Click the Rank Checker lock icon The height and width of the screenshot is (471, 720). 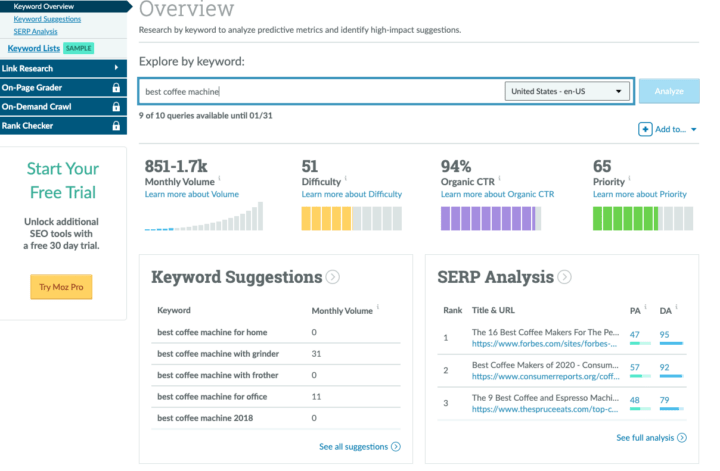(x=116, y=125)
